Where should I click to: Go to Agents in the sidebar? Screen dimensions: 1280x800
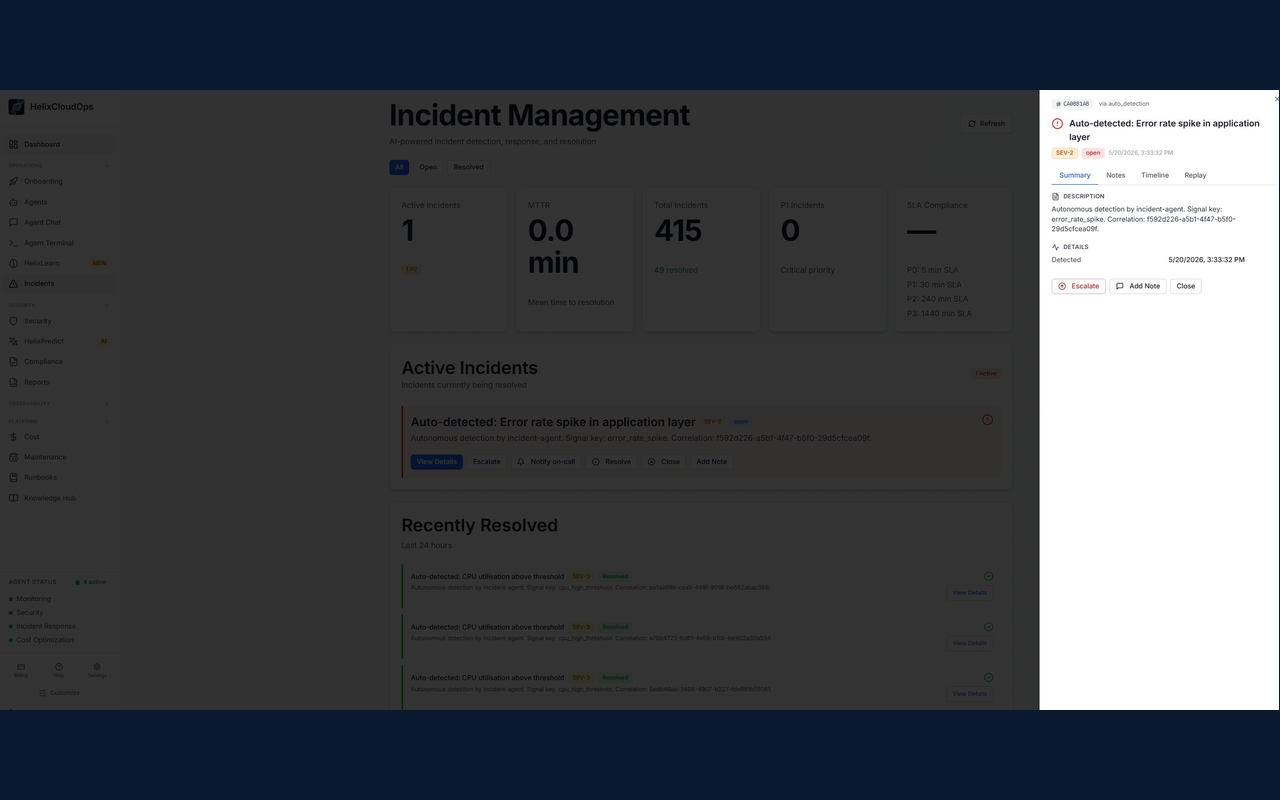point(58,202)
